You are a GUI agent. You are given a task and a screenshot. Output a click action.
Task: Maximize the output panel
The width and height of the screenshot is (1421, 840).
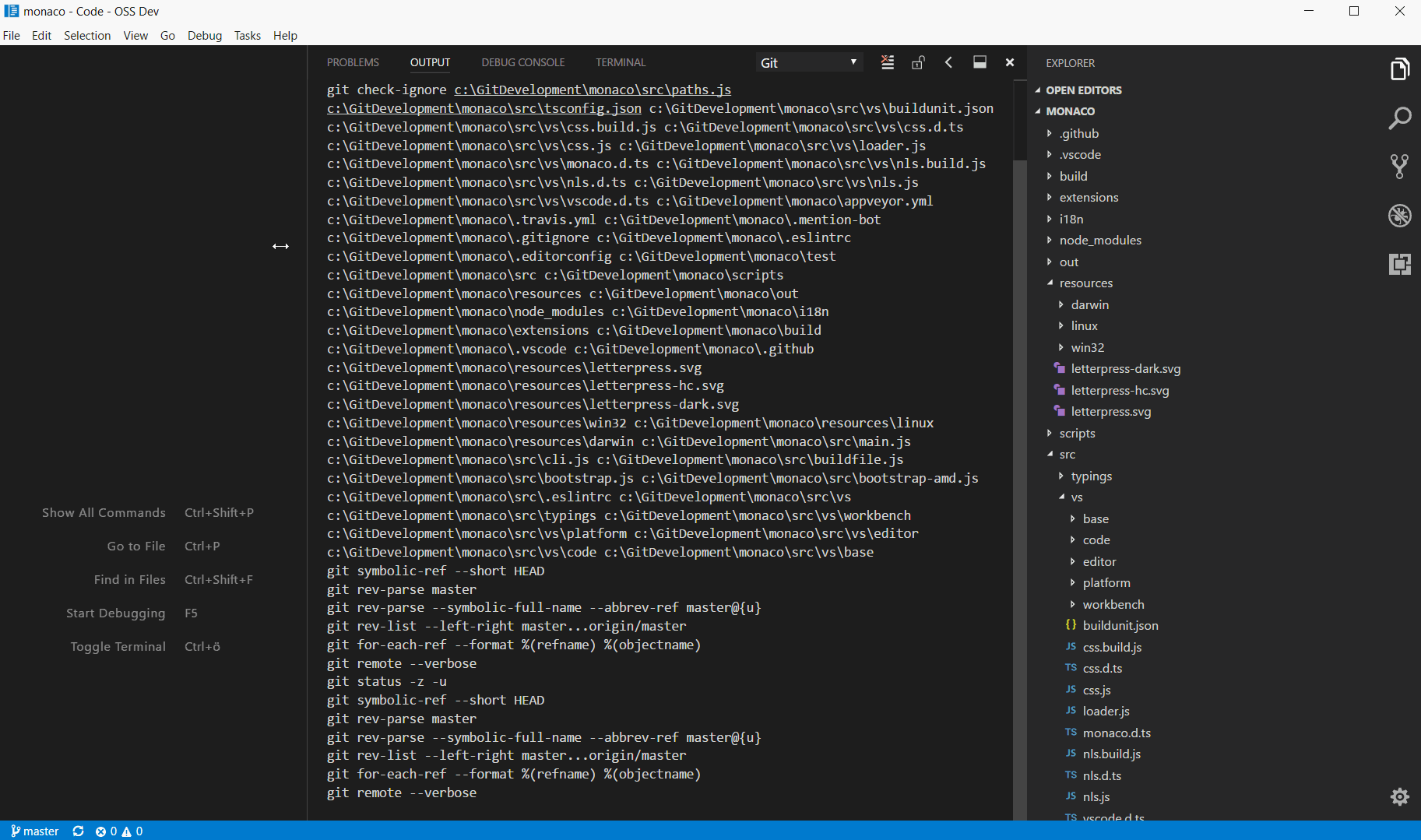[x=980, y=62]
